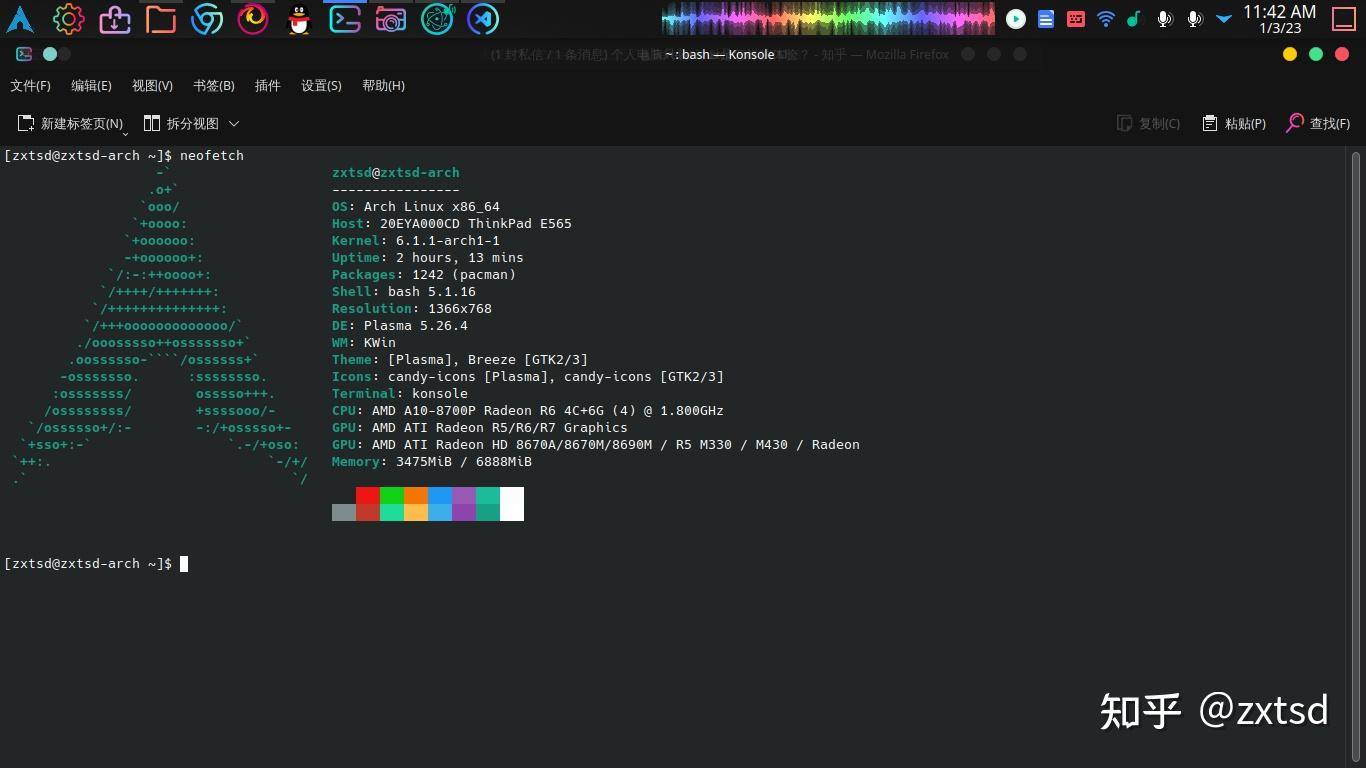Image resolution: width=1366 pixels, height=768 pixels.
Task: Open the blue clipboard document tray icon
Action: (x=1046, y=18)
